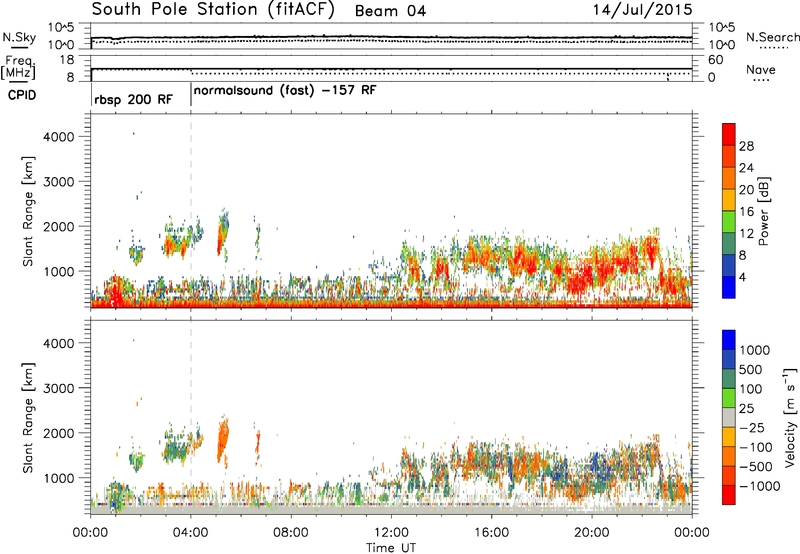The width and height of the screenshot is (800, 554).
Task: Click the 'Nave' legend label
Action: tap(761, 70)
